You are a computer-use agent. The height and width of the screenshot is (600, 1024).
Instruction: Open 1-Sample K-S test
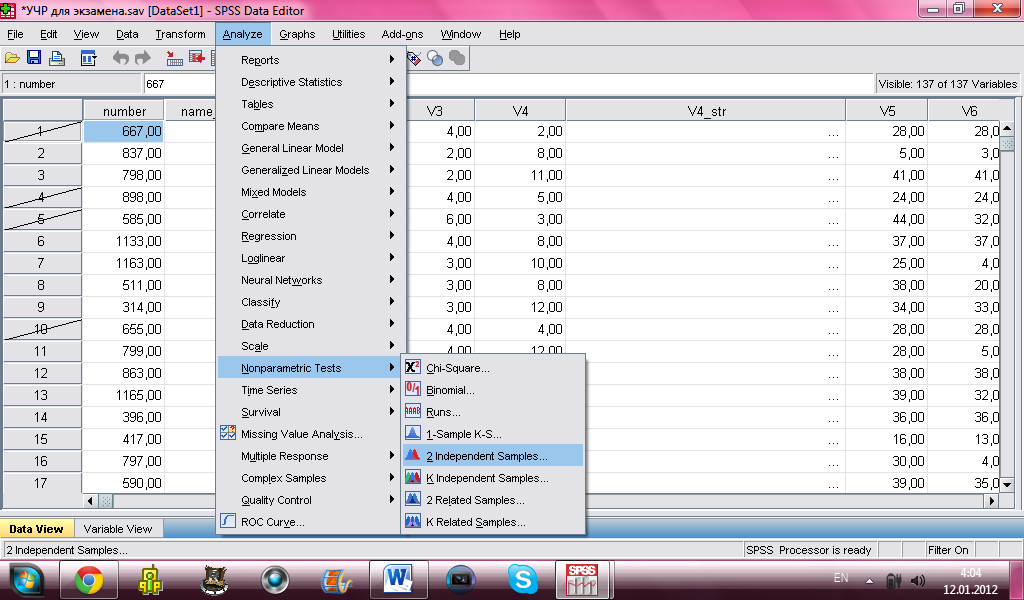pyautogui.click(x=493, y=434)
